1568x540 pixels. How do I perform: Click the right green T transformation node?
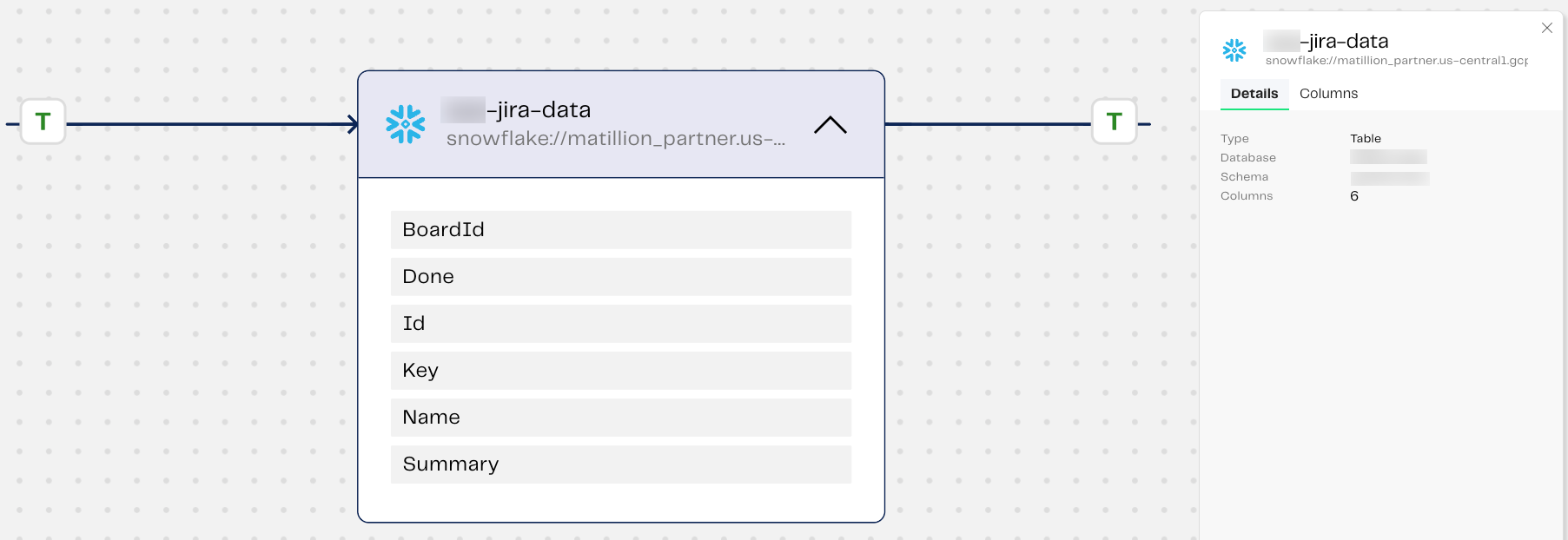click(1114, 122)
